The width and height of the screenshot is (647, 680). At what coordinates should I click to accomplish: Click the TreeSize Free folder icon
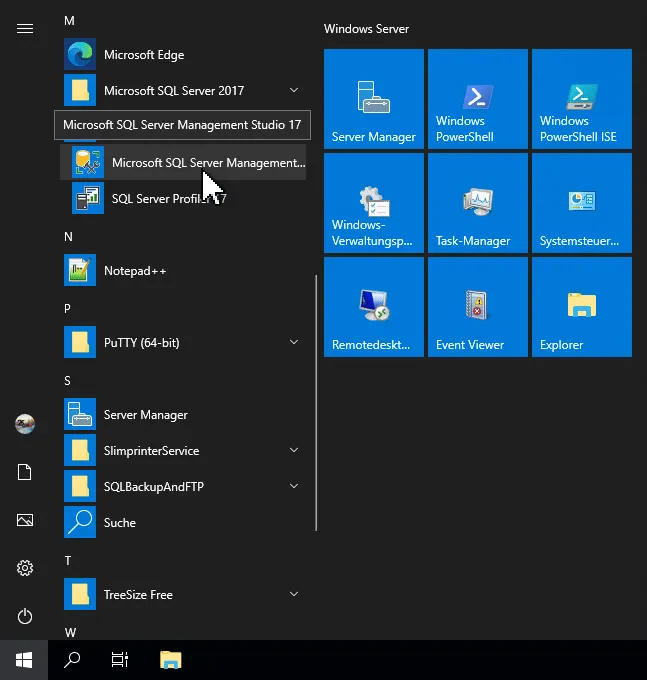pos(80,594)
